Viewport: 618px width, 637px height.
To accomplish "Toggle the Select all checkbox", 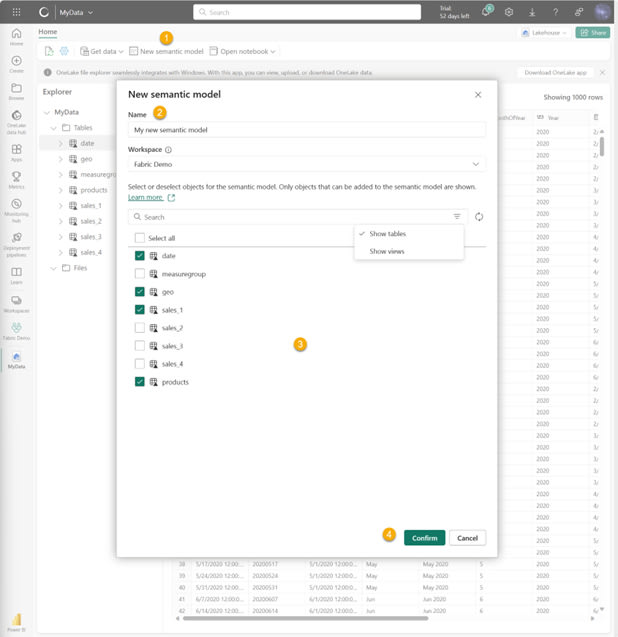I will pyautogui.click(x=140, y=238).
